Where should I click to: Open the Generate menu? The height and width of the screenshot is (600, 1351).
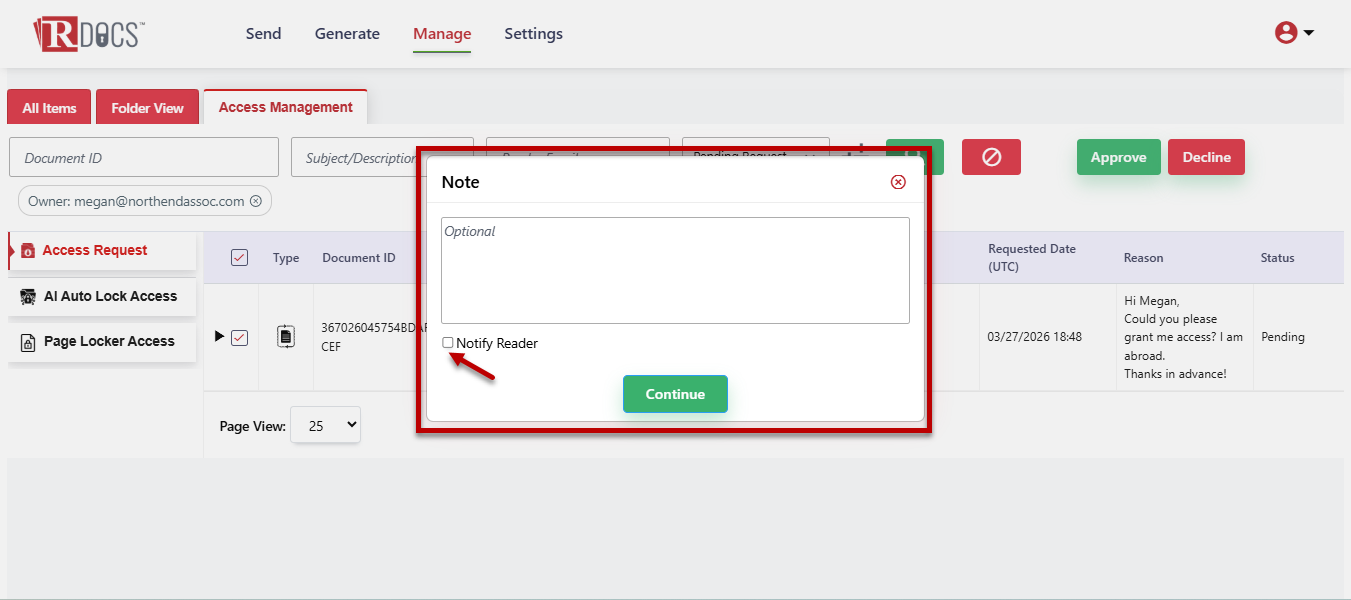347,34
